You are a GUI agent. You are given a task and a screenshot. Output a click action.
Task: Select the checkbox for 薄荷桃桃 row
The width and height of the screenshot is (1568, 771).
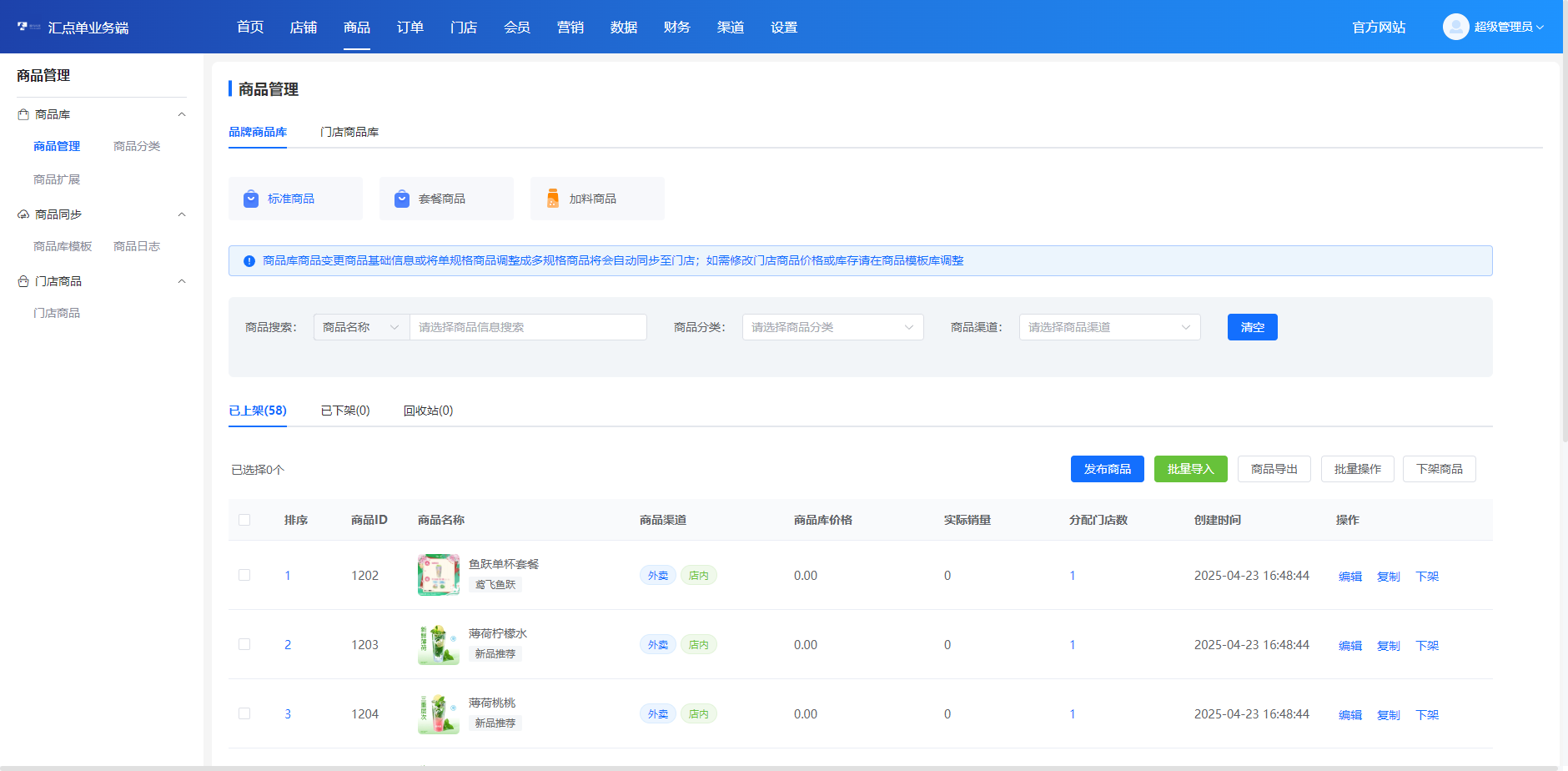tap(244, 713)
